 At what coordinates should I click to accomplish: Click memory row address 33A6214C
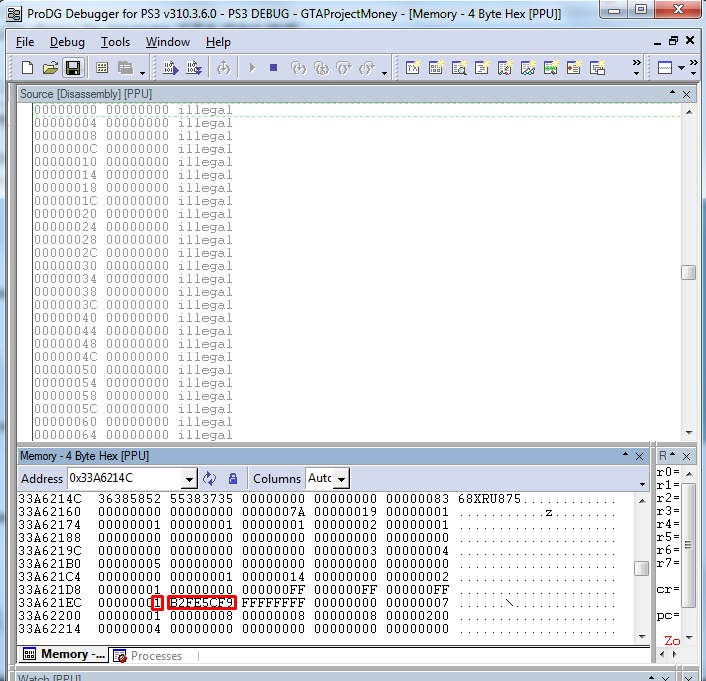click(x=50, y=499)
